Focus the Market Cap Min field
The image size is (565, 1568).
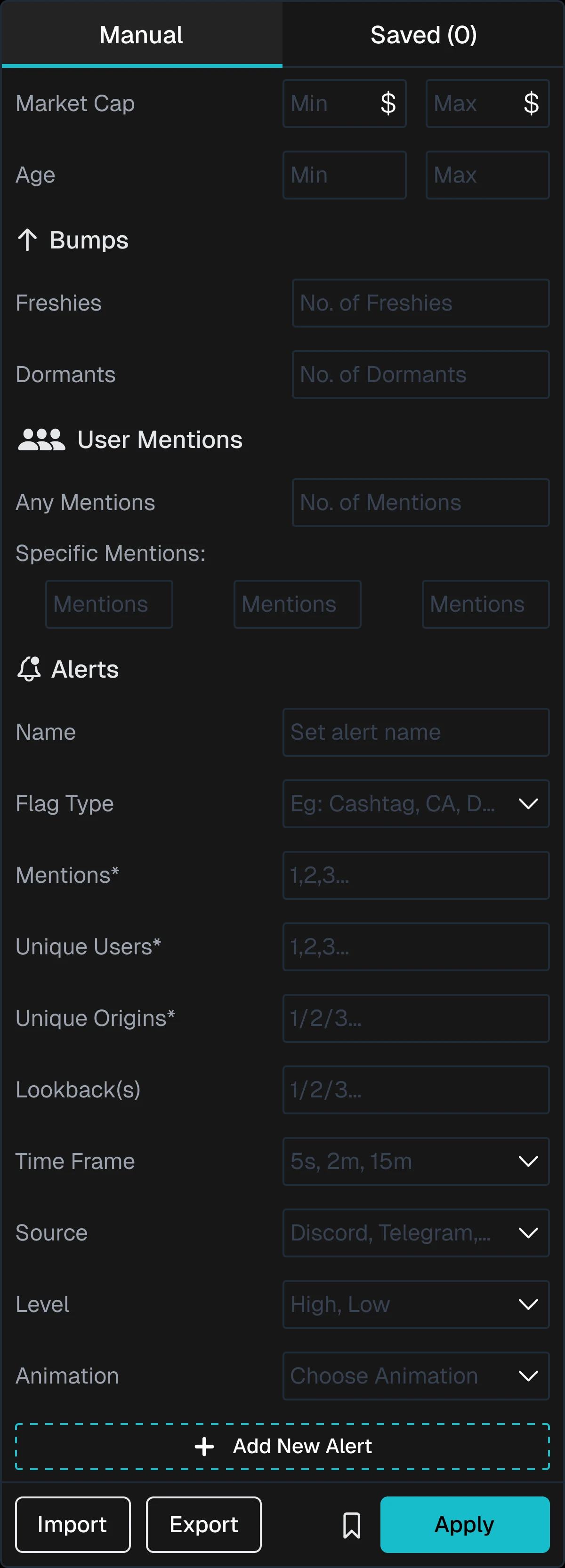point(345,104)
